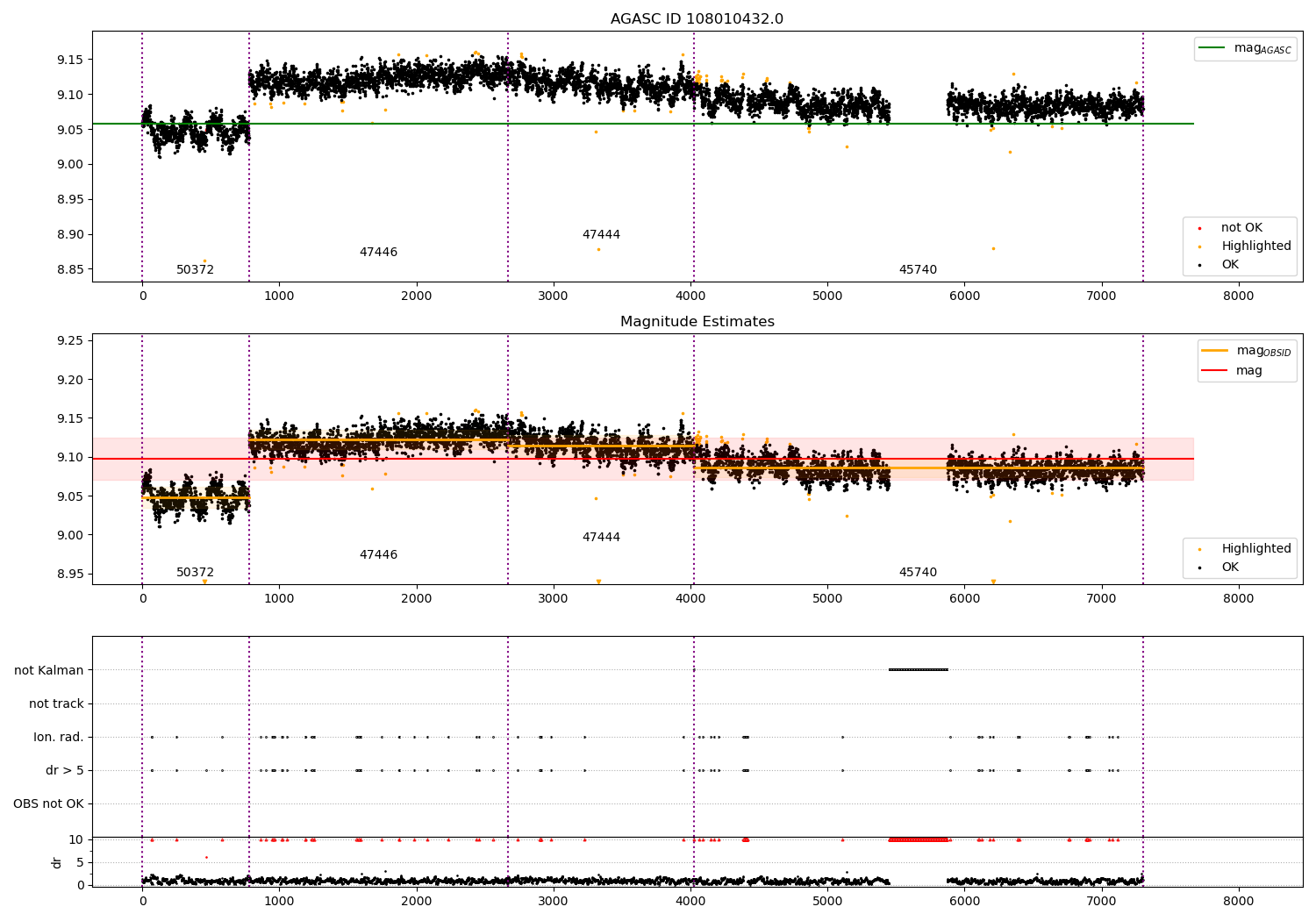The height and width of the screenshot is (921, 1316).
Task: Click the "Ion. rad." axis label
Action: click(x=59, y=738)
